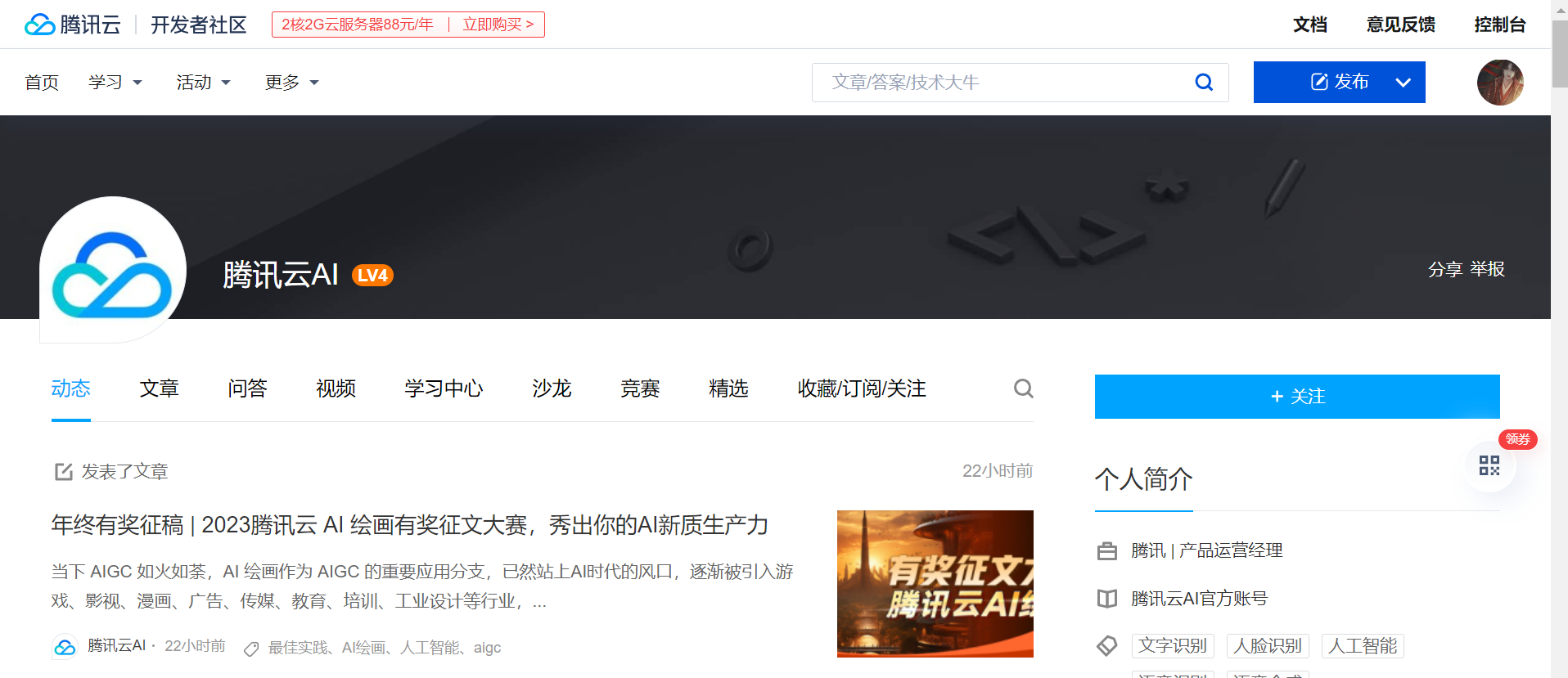The height and width of the screenshot is (678, 1568).
Task: Open the 竞赛 tab
Action: [x=641, y=388]
